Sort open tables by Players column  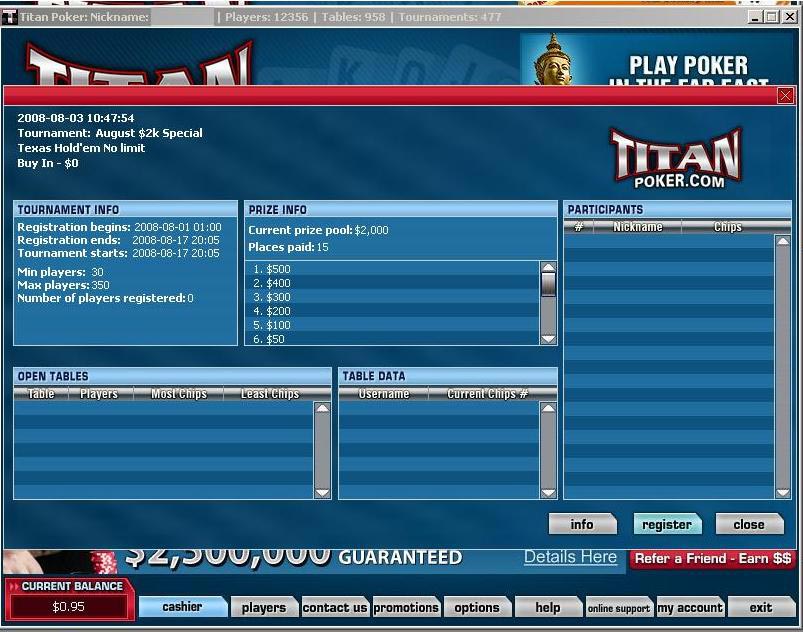pos(99,394)
